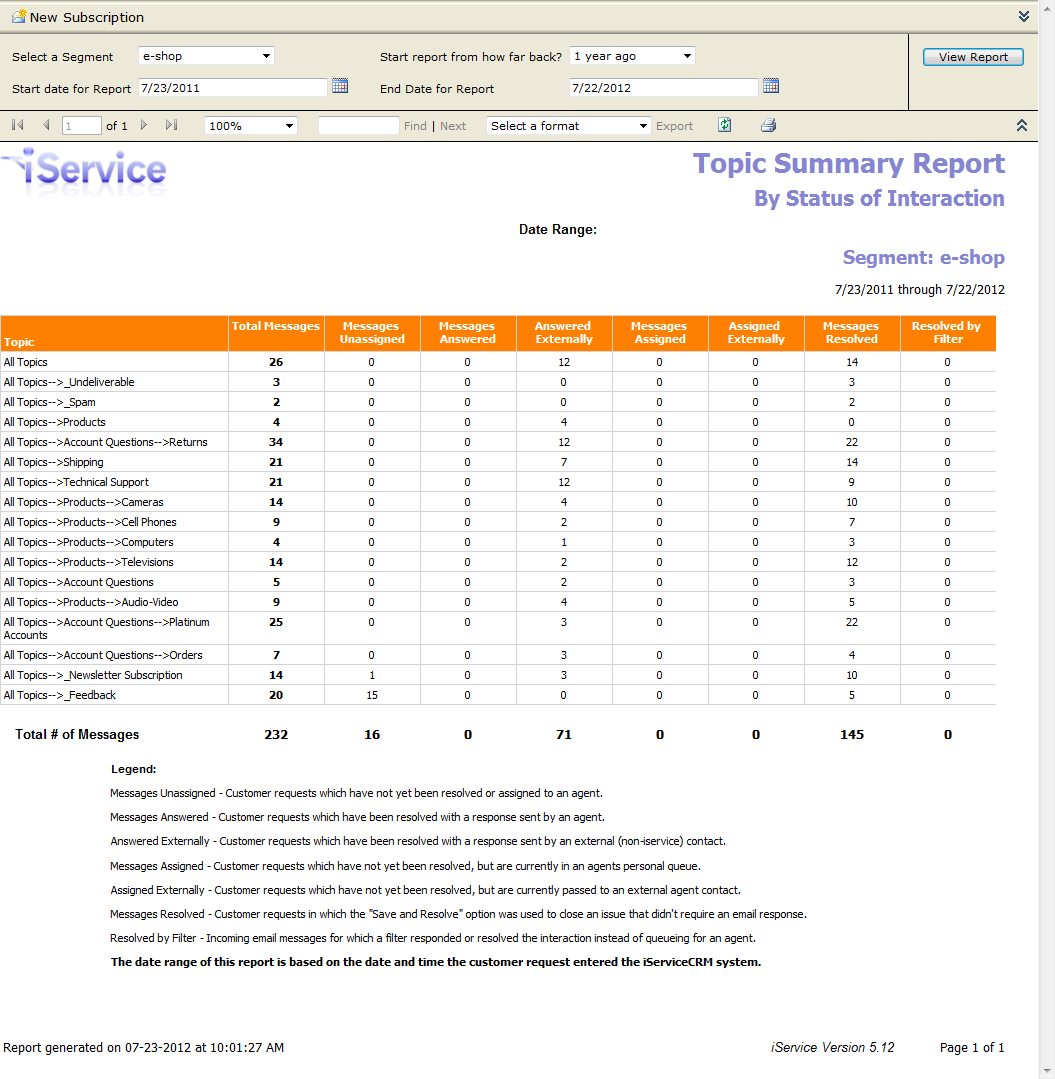The image size is (1055, 1079).
Task: Click the Report generated timestamp text
Action: 143,1047
